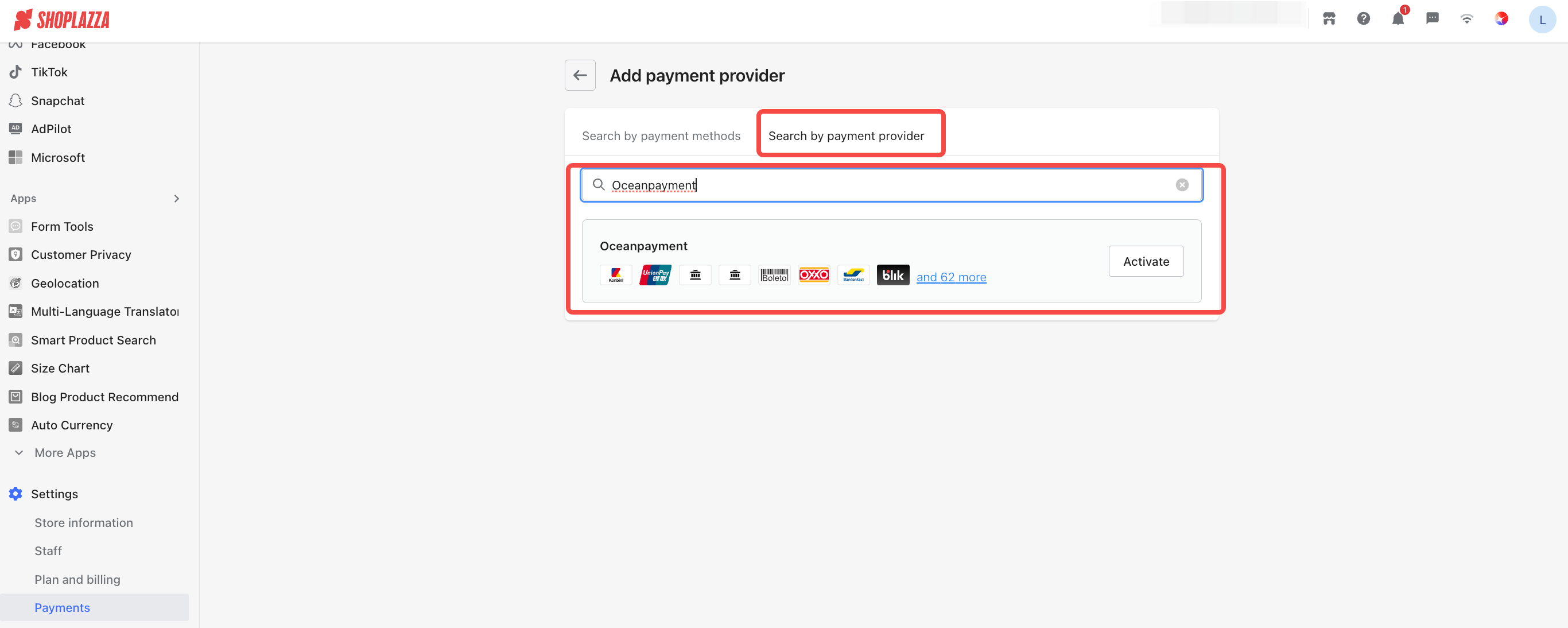Click the Oceanpayment provider name
Viewport: 1568px width, 628px height.
[x=643, y=246]
